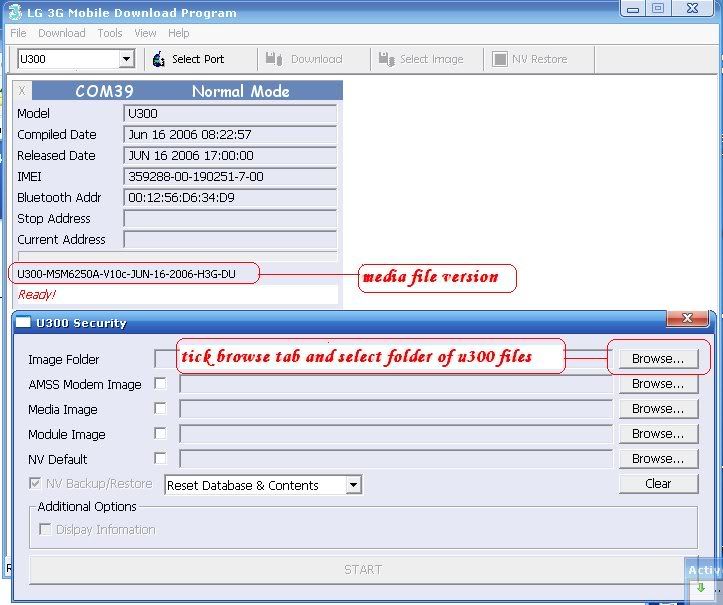This screenshot has height=605, width=723.
Task: Click the Clear button
Action: pyautogui.click(x=658, y=483)
